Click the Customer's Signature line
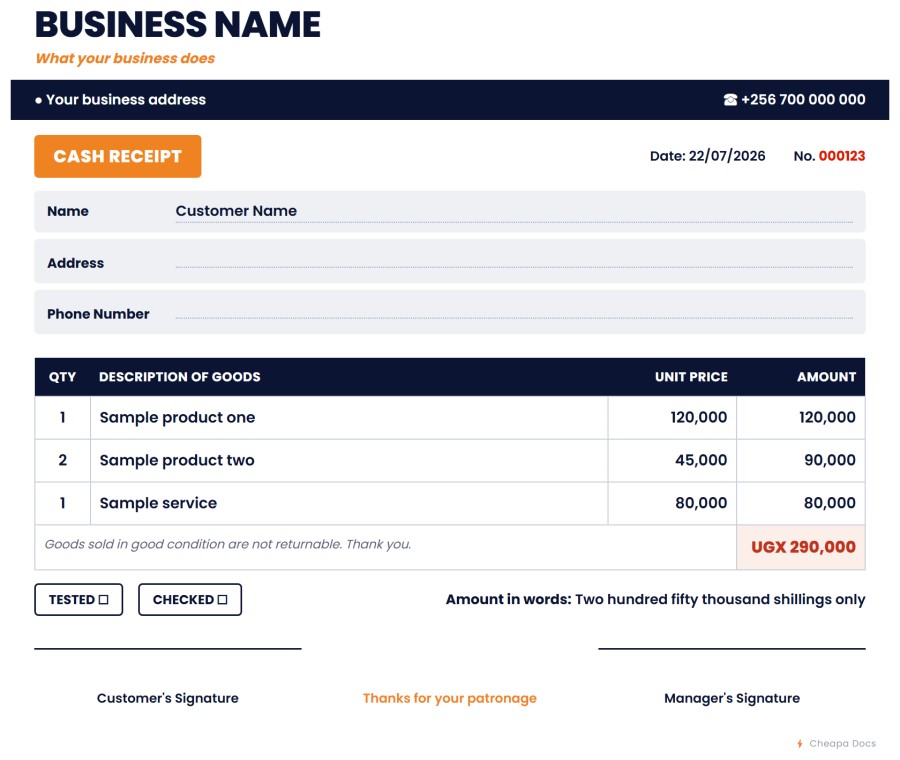The height and width of the screenshot is (760, 900). click(x=168, y=649)
